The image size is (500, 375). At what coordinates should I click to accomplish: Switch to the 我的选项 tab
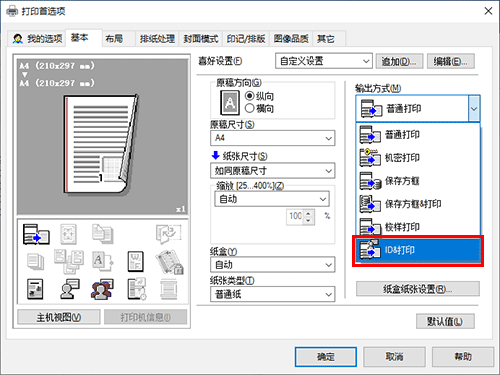pyautogui.click(x=37, y=39)
